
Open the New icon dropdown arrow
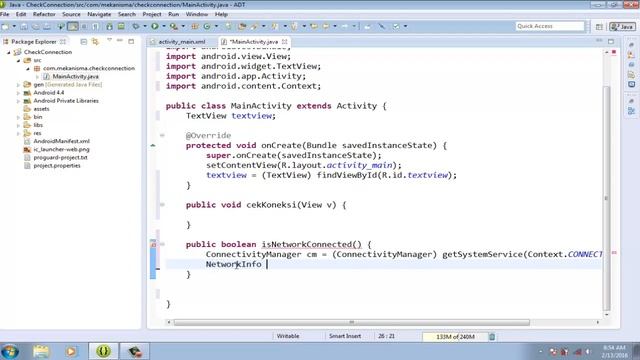pos(14,27)
